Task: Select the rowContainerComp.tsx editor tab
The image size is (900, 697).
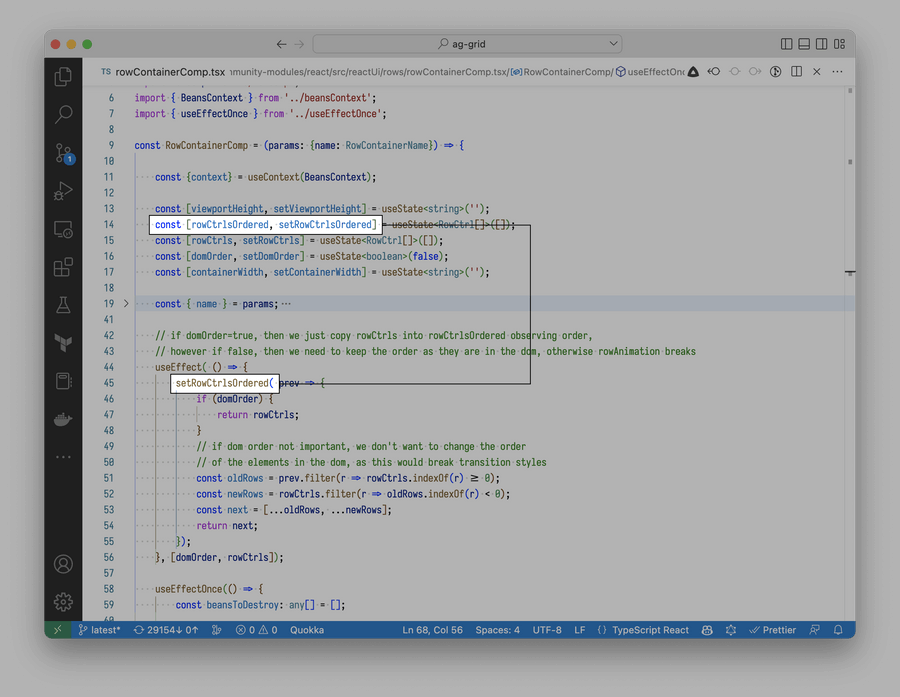Action: 169,72
